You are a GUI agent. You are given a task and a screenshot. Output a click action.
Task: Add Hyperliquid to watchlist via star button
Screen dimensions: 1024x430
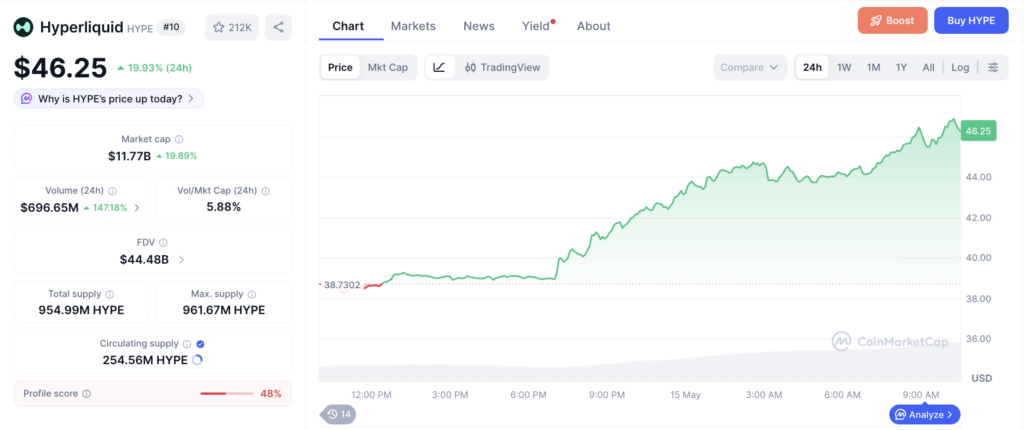click(232, 27)
